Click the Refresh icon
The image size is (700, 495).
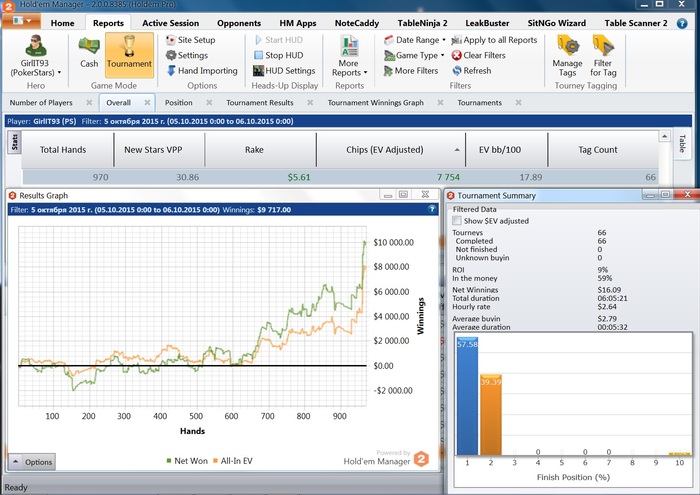(x=457, y=71)
